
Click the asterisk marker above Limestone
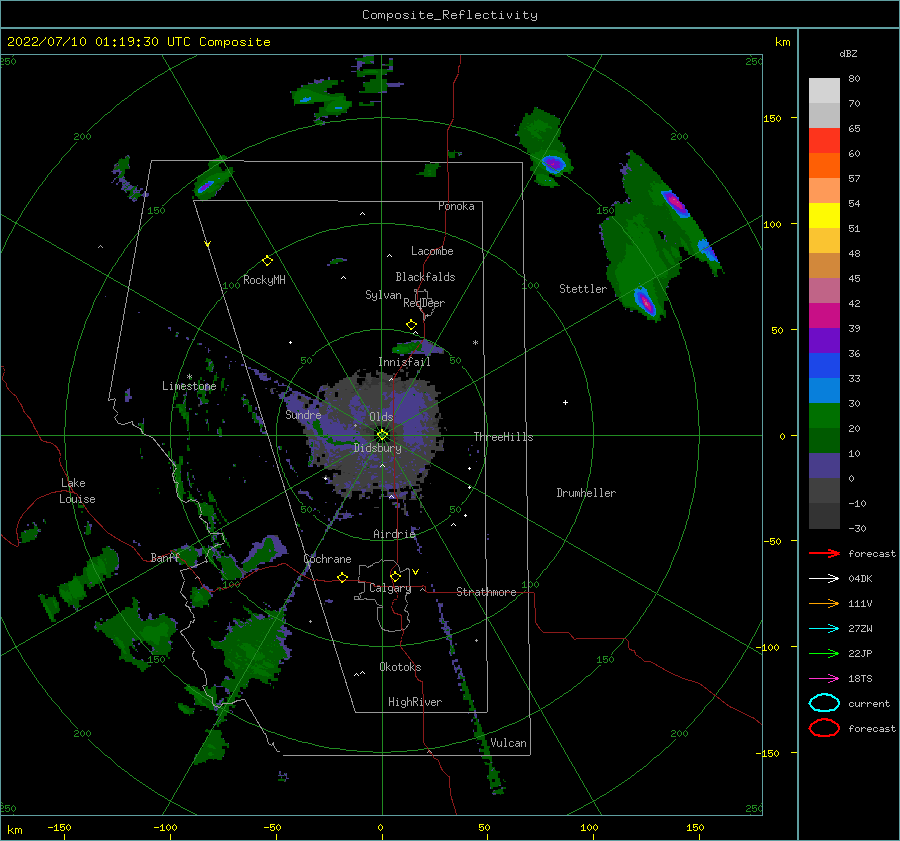[x=189, y=377]
